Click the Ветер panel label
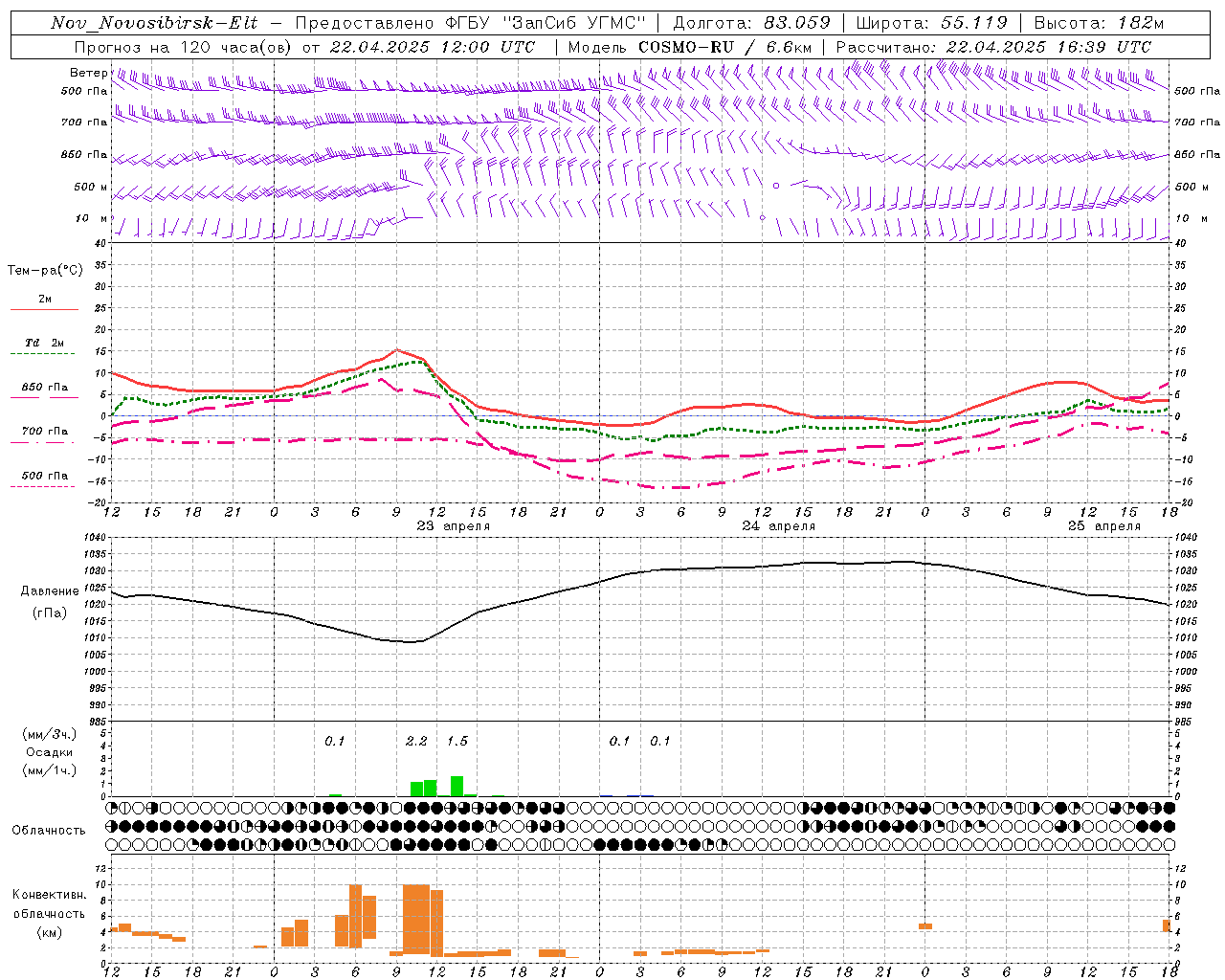 coord(89,73)
